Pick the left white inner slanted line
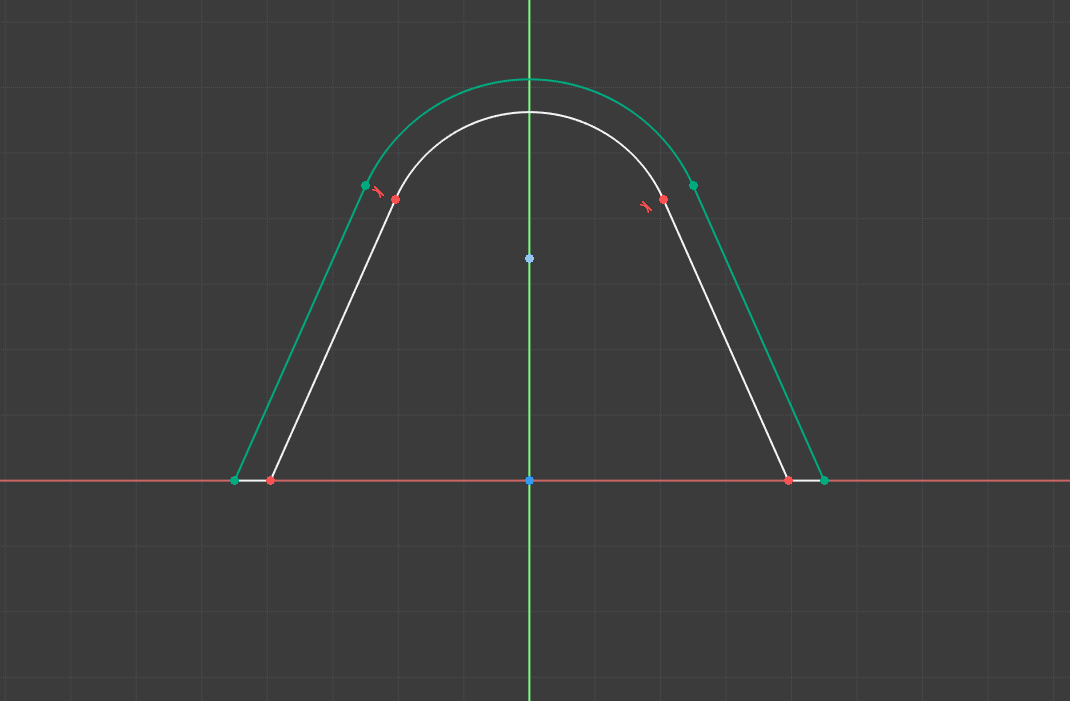1070x701 pixels. click(x=333, y=340)
